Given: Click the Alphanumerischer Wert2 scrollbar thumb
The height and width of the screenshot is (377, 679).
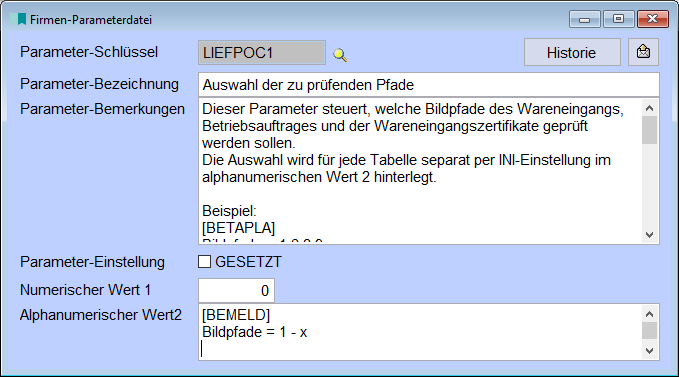Looking at the screenshot, I should coord(649,331).
